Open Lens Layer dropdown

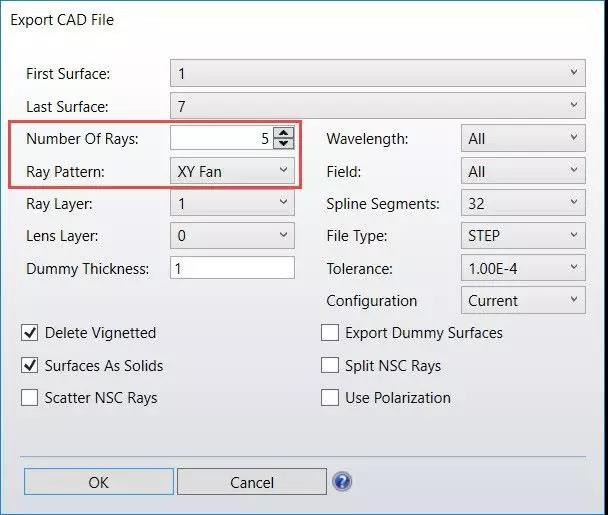coord(232,235)
